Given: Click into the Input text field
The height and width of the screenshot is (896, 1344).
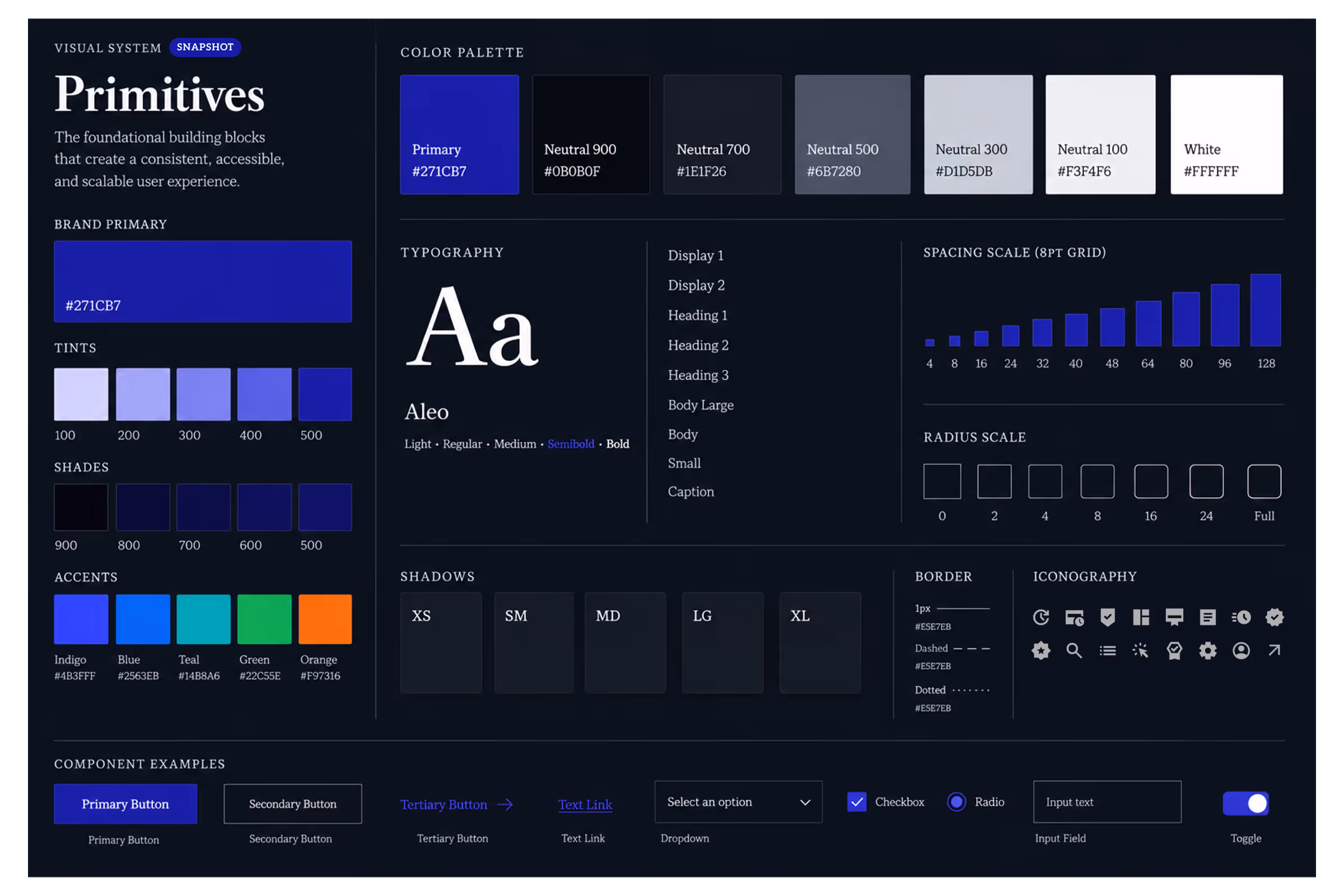Looking at the screenshot, I should 1108,802.
